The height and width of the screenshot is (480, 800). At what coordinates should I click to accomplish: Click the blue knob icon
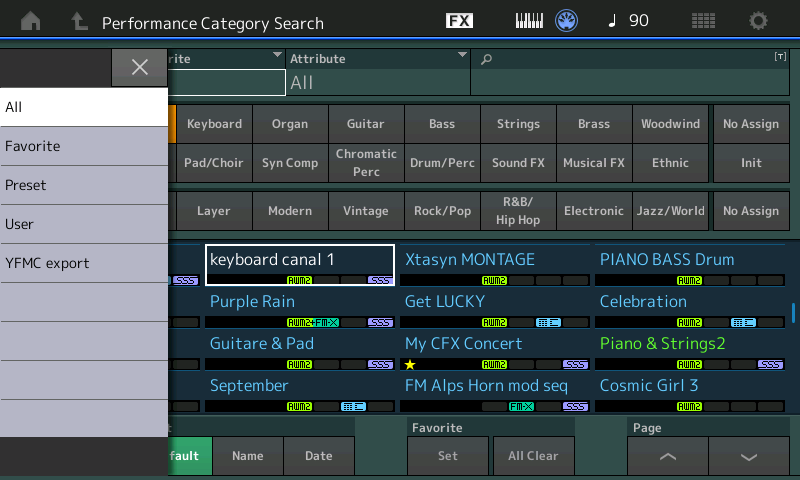567,21
